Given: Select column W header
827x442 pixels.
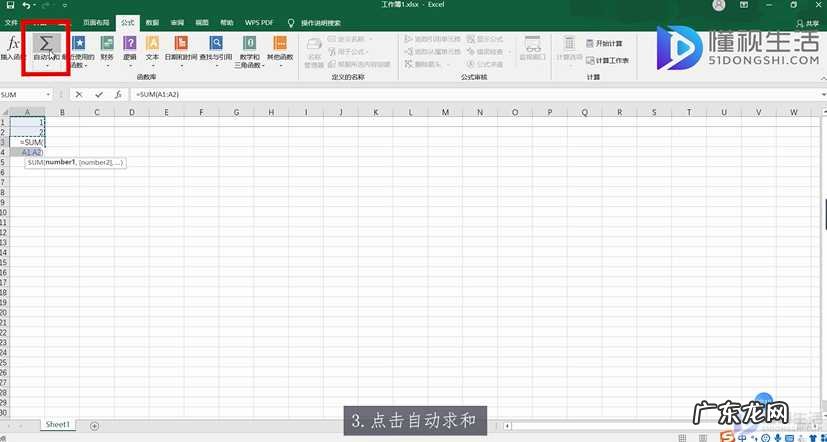Looking at the screenshot, I should 794,112.
